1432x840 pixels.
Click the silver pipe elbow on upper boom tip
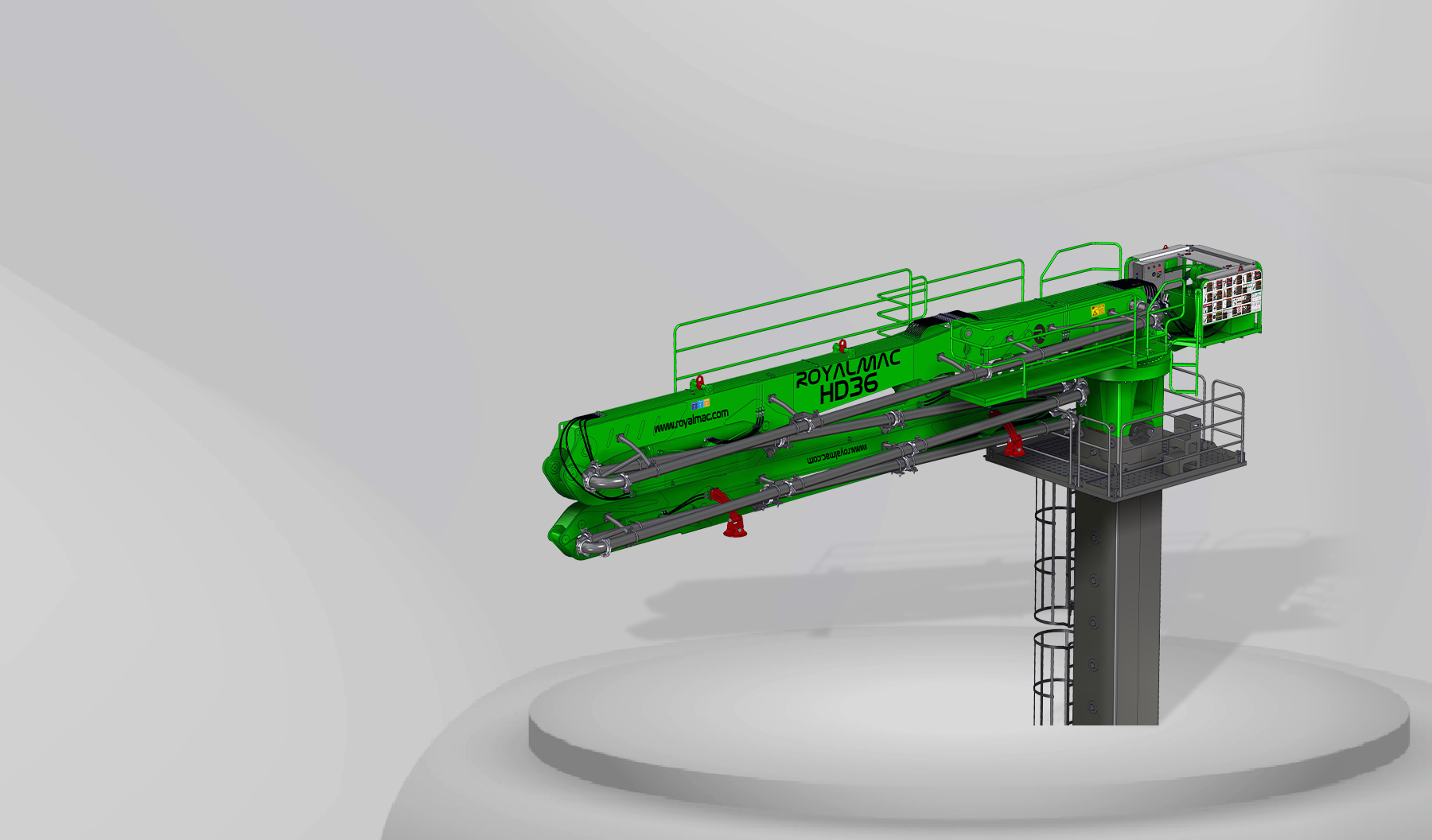[601, 480]
